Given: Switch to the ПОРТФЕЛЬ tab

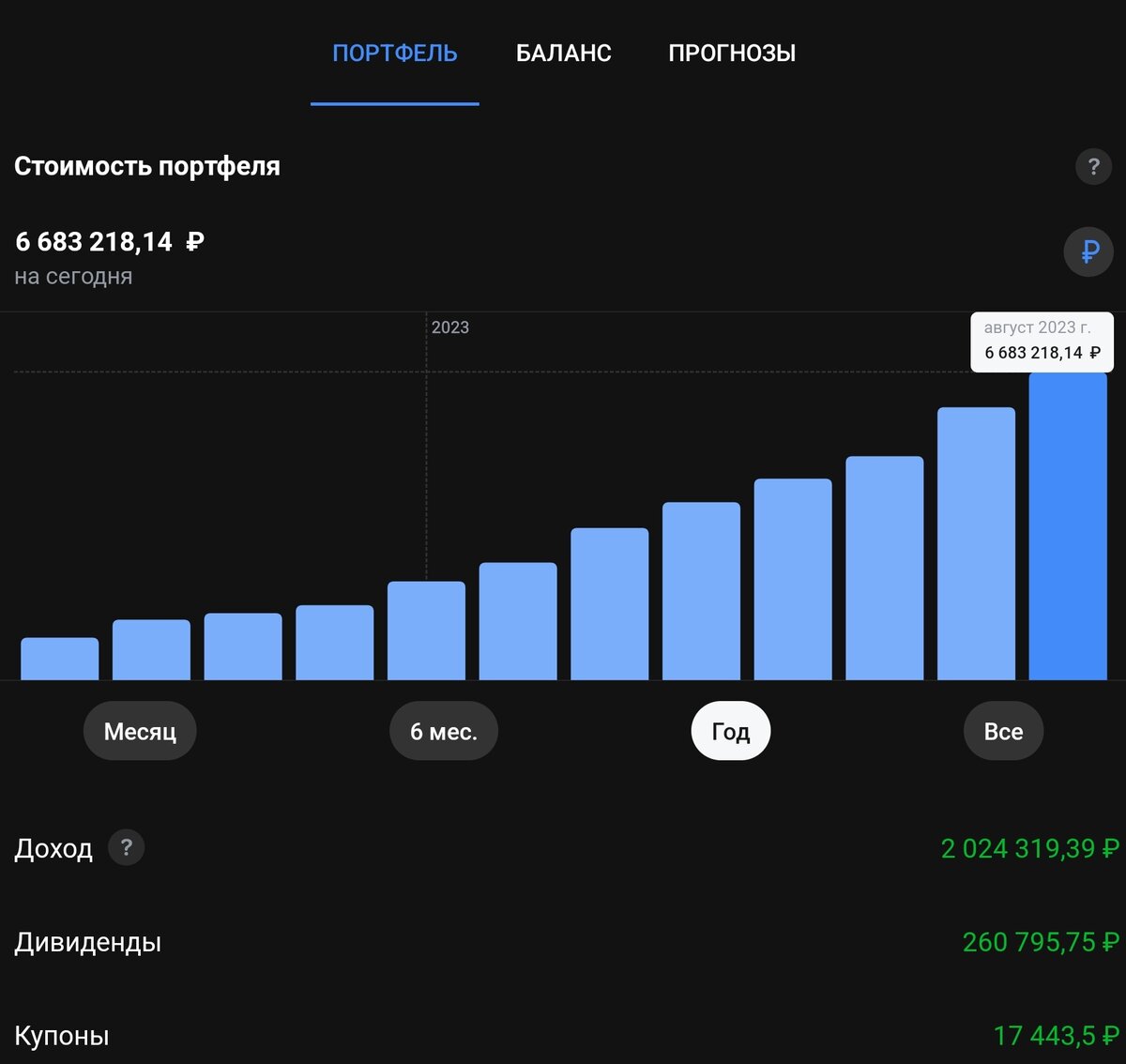Looking at the screenshot, I should pyautogui.click(x=395, y=53).
